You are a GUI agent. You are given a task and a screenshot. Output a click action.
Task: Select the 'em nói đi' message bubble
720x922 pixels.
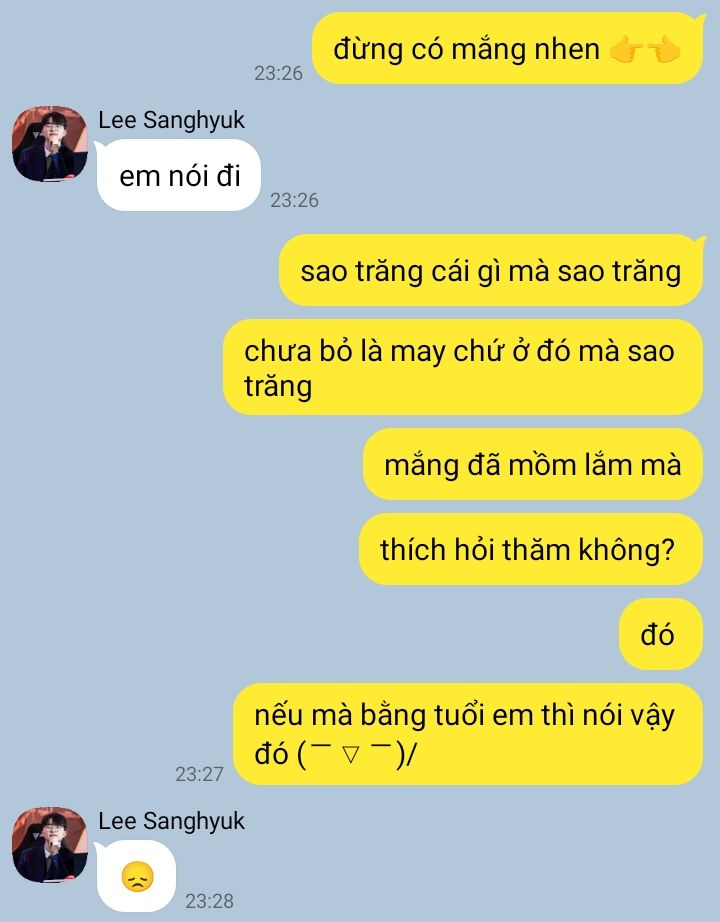178,175
